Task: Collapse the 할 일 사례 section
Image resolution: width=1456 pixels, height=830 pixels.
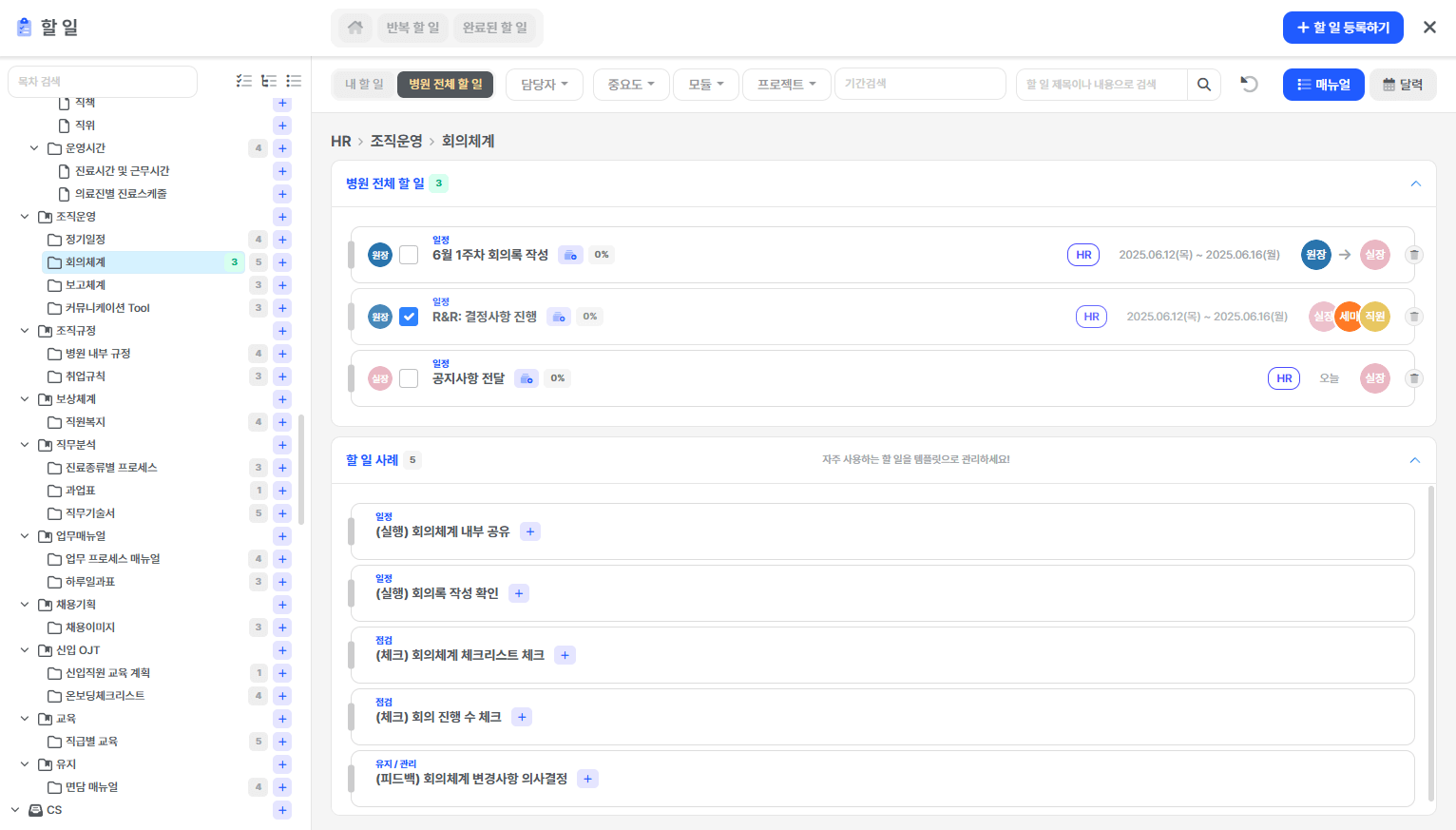Action: click(1415, 460)
